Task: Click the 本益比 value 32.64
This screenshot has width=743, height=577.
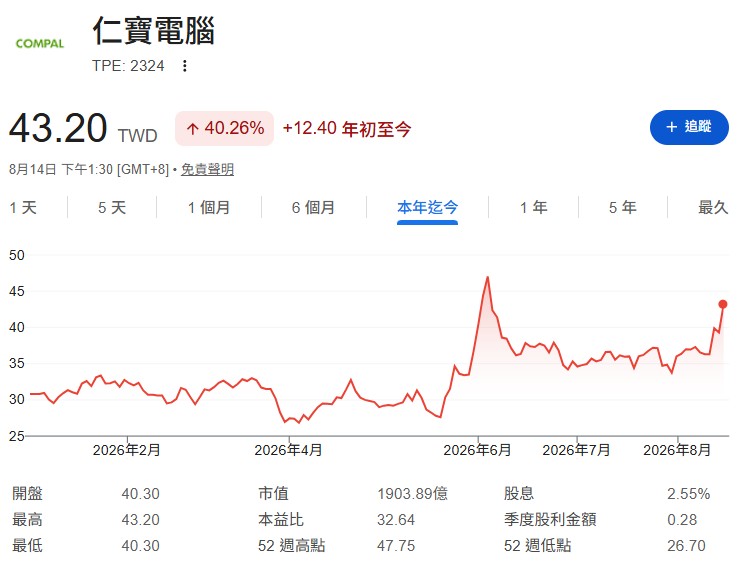Action: 396,520
